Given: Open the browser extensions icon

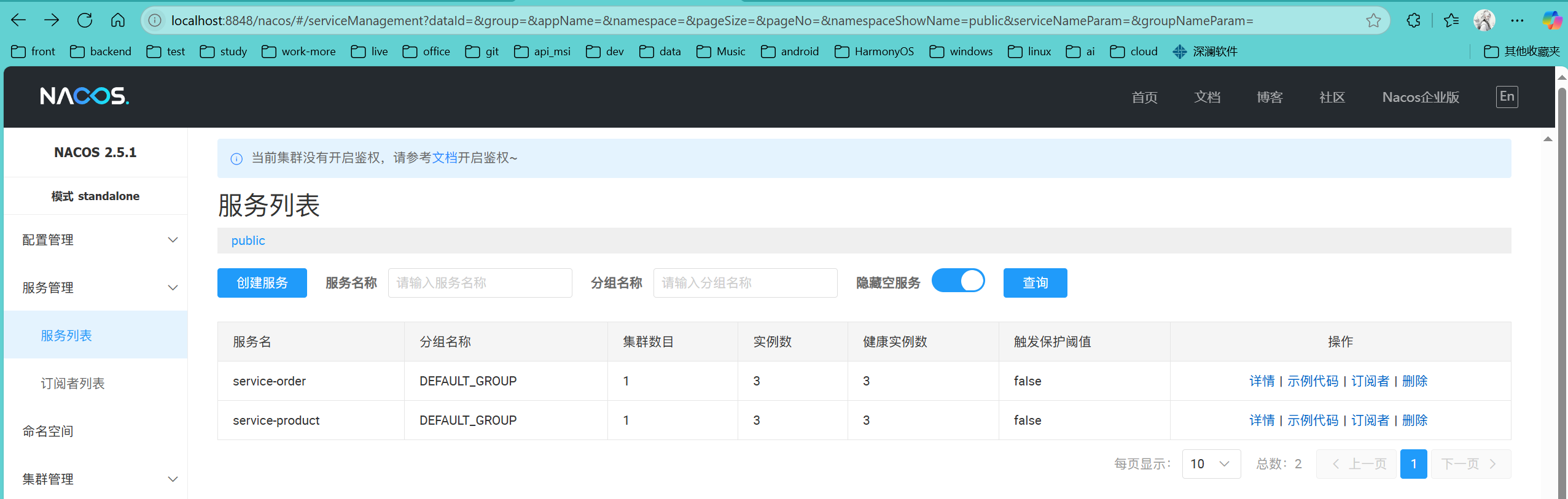Looking at the screenshot, I should (1413, 20).
